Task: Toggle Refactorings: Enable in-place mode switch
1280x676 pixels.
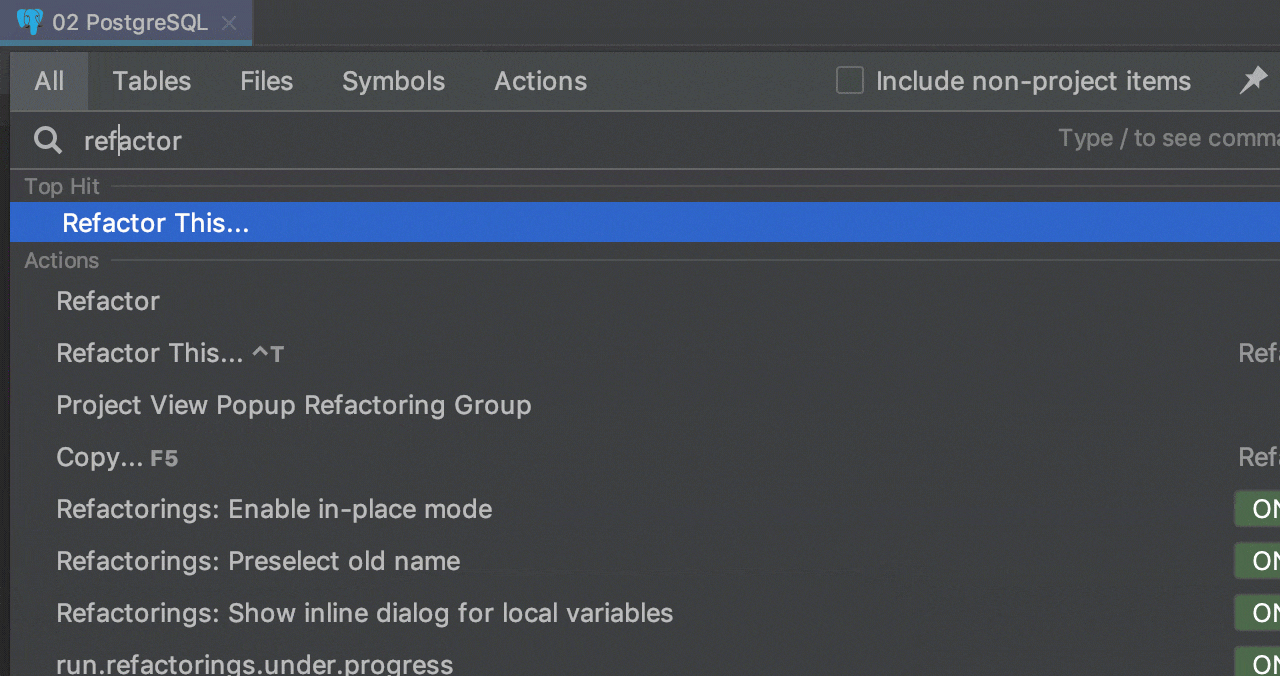Action: pos(1258,509)
